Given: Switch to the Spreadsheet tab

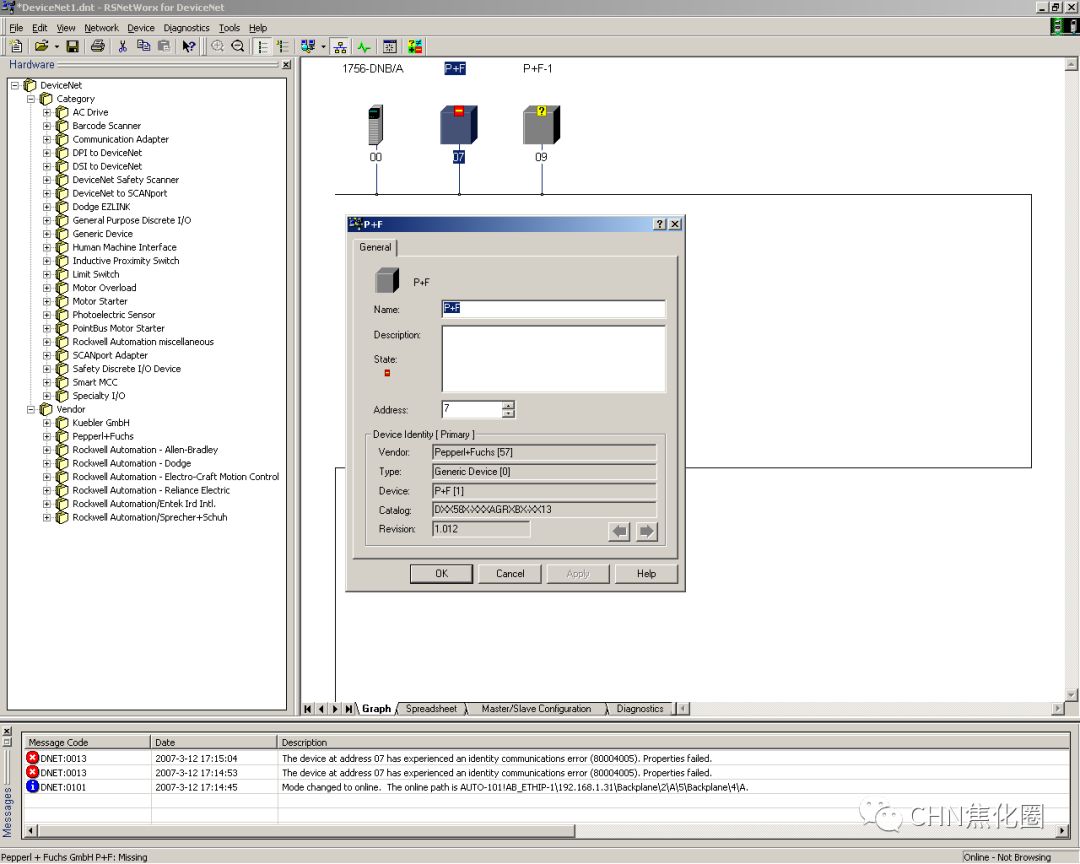Looking at the screenshot, I should pyautogui.click(x=431, y=708).
